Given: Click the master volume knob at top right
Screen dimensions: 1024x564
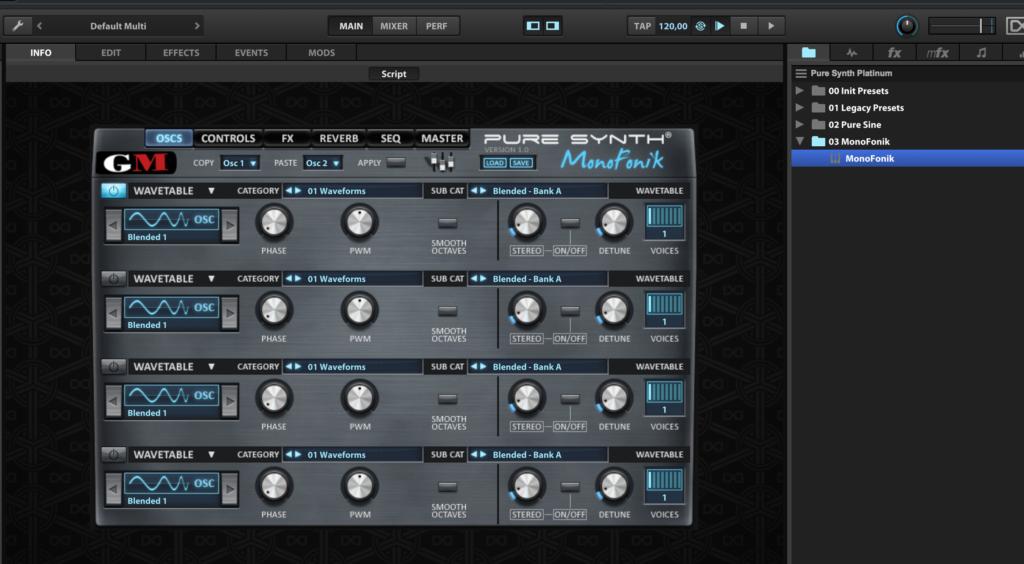Looking at the screenshot, I should 906,26.
